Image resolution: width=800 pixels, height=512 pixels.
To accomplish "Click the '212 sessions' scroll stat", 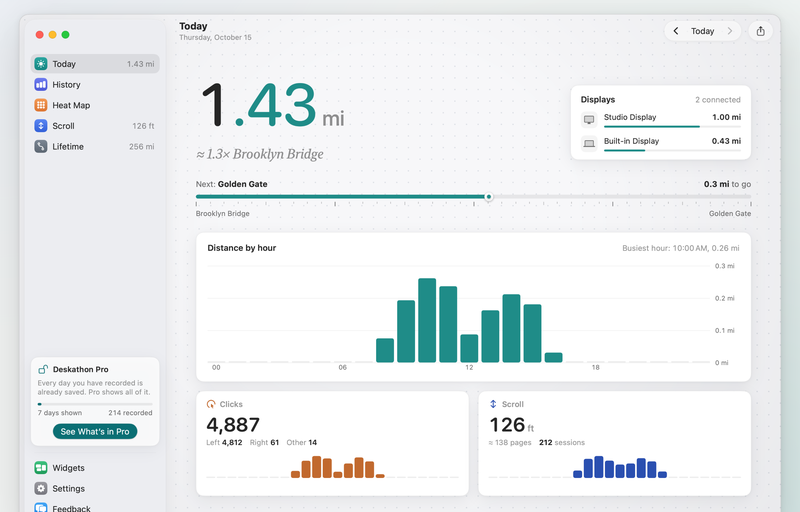I will [x=562, y=443].
